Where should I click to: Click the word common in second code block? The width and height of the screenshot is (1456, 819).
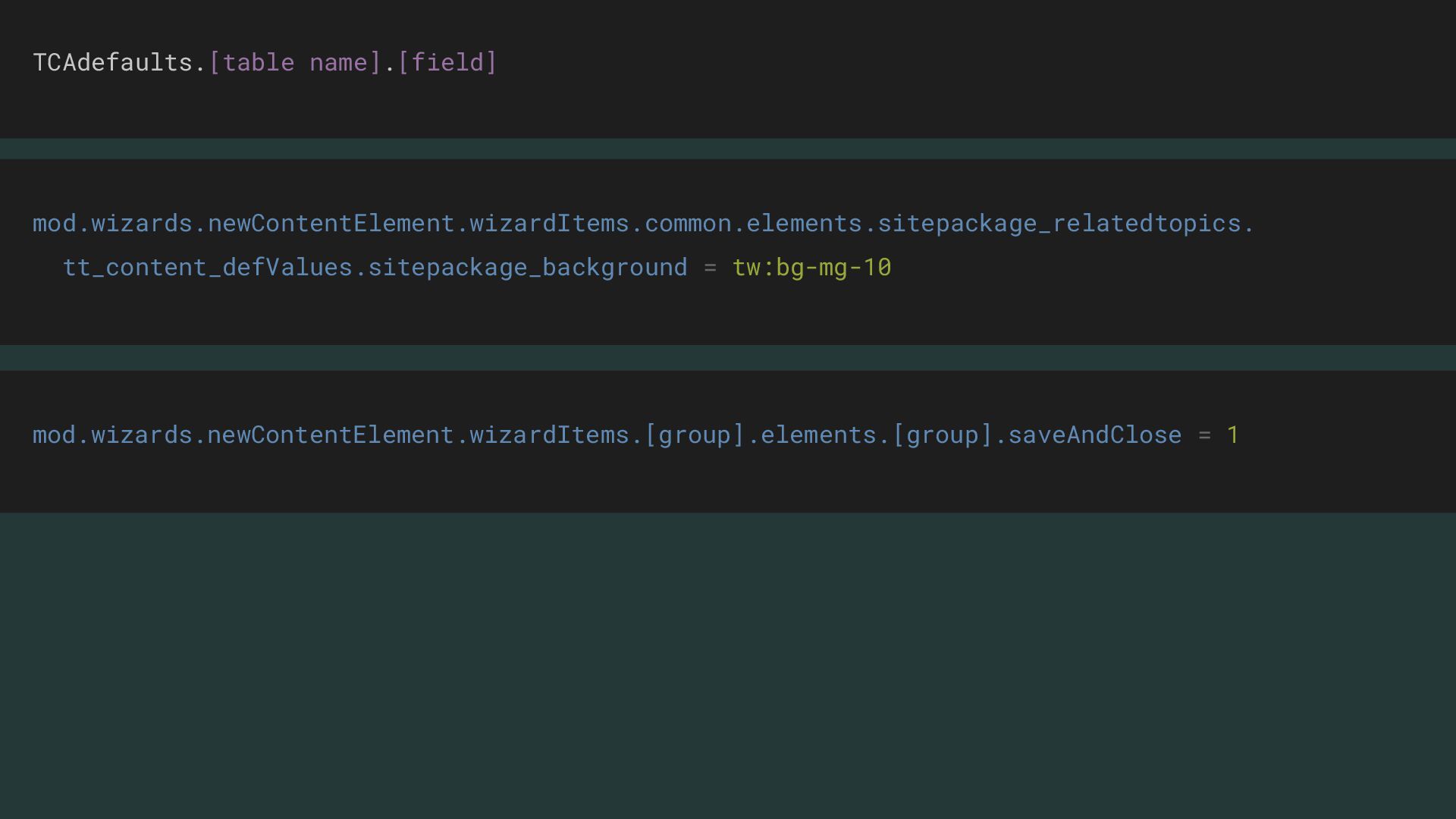click(688, 223)
